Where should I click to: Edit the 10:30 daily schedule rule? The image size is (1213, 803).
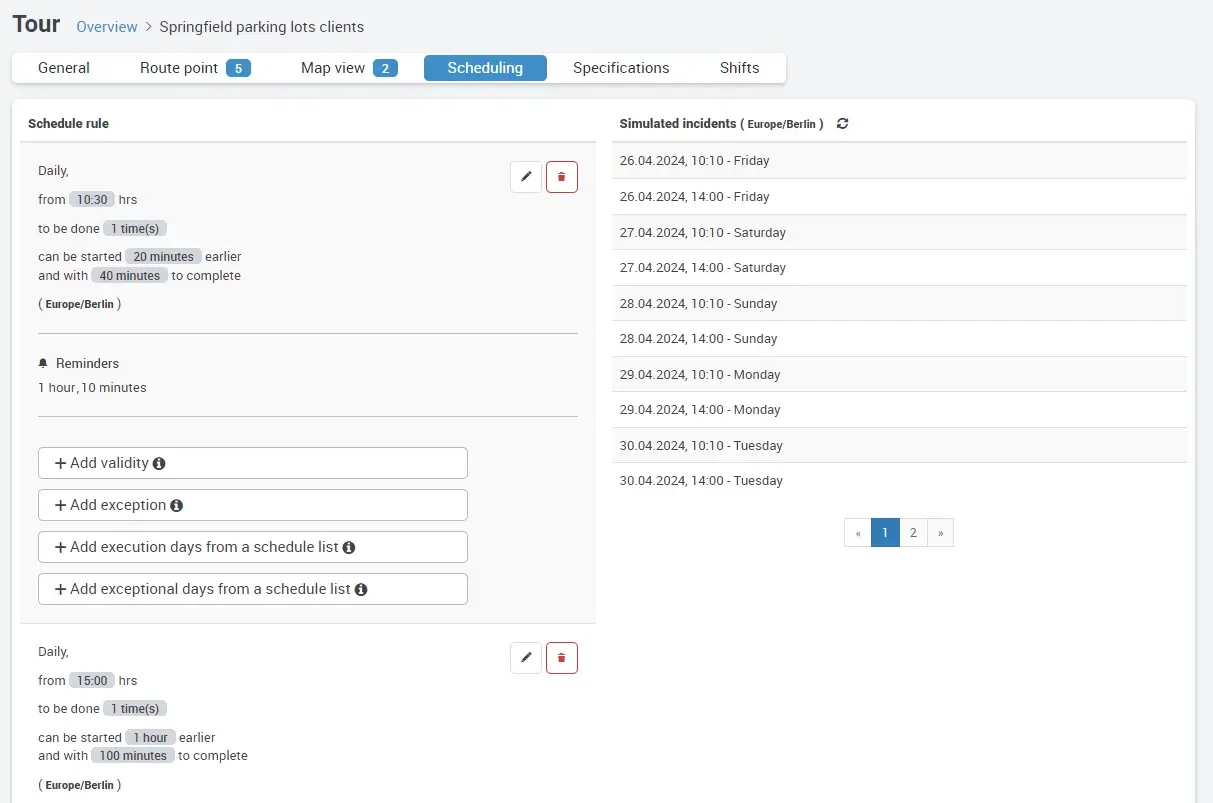click(526, 177)
